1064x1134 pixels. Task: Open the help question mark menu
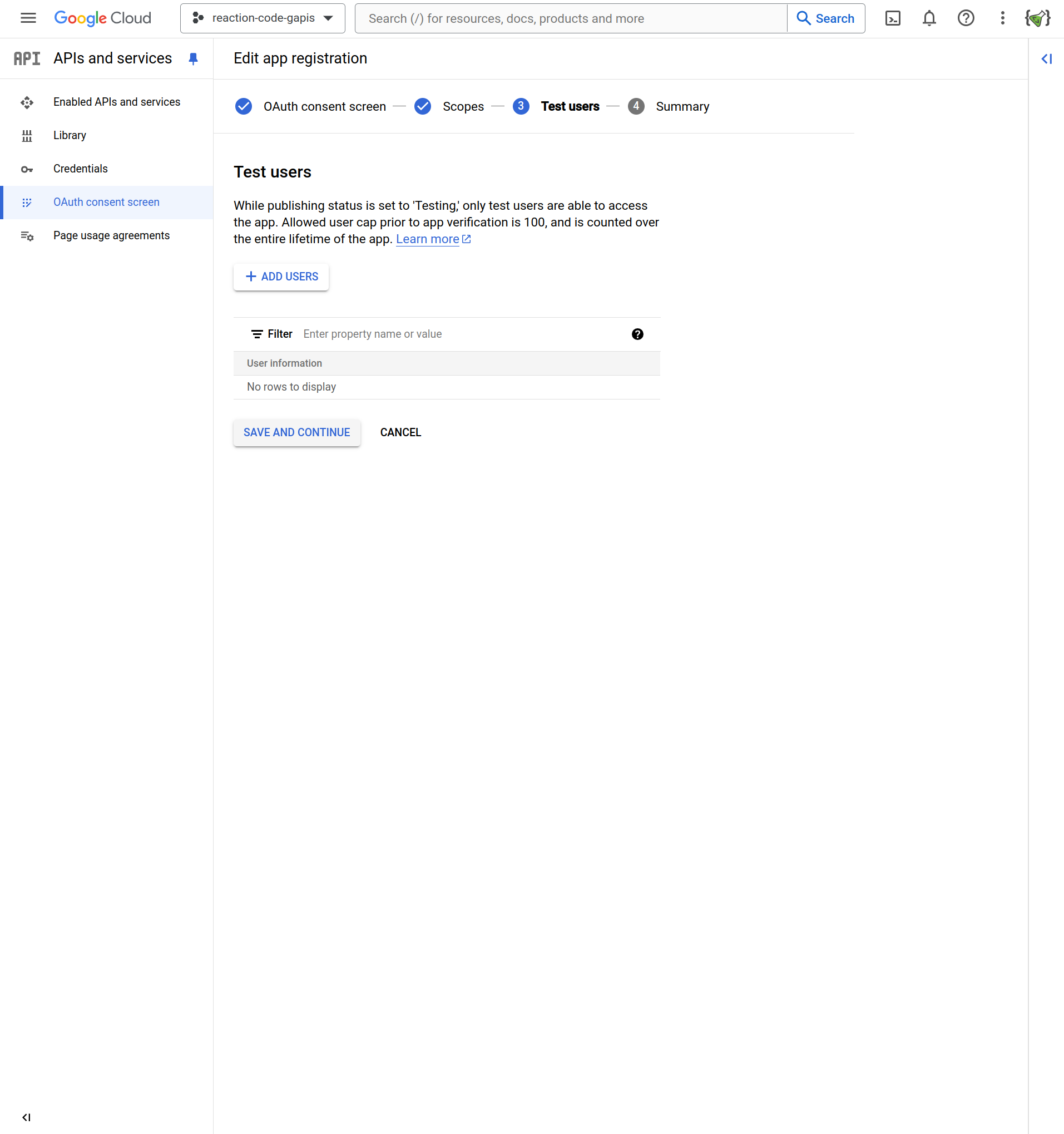coord(966,18)
